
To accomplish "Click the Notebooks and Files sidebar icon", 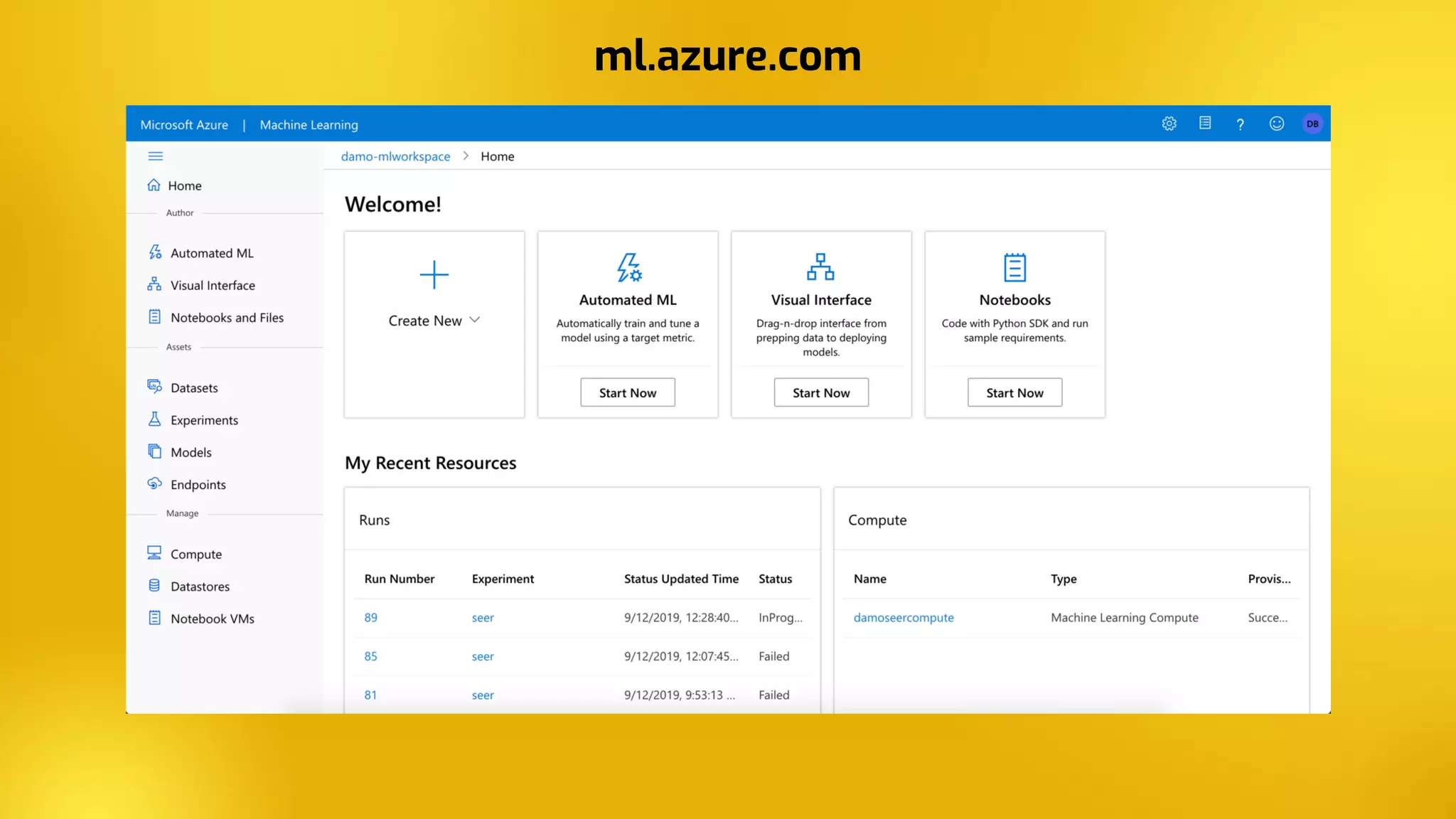I will (x=154, y=317).
